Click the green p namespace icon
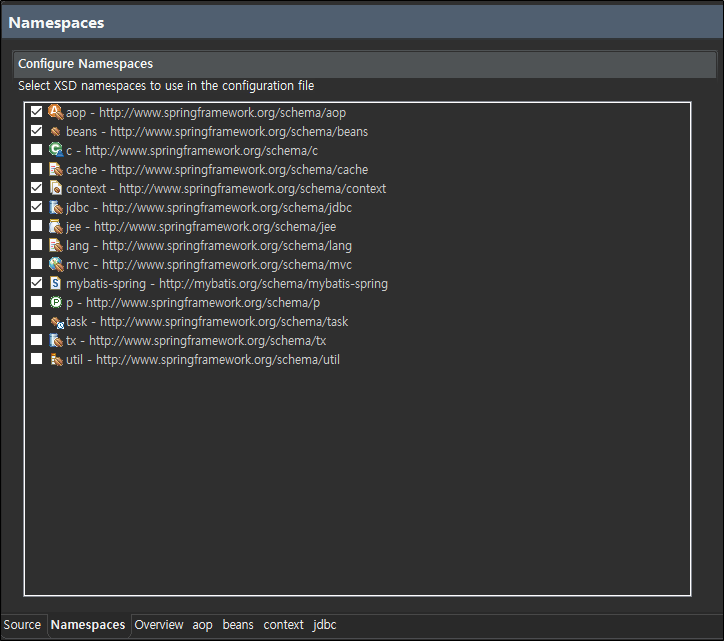This screenshot has width=724, height=641. point(55,302)
